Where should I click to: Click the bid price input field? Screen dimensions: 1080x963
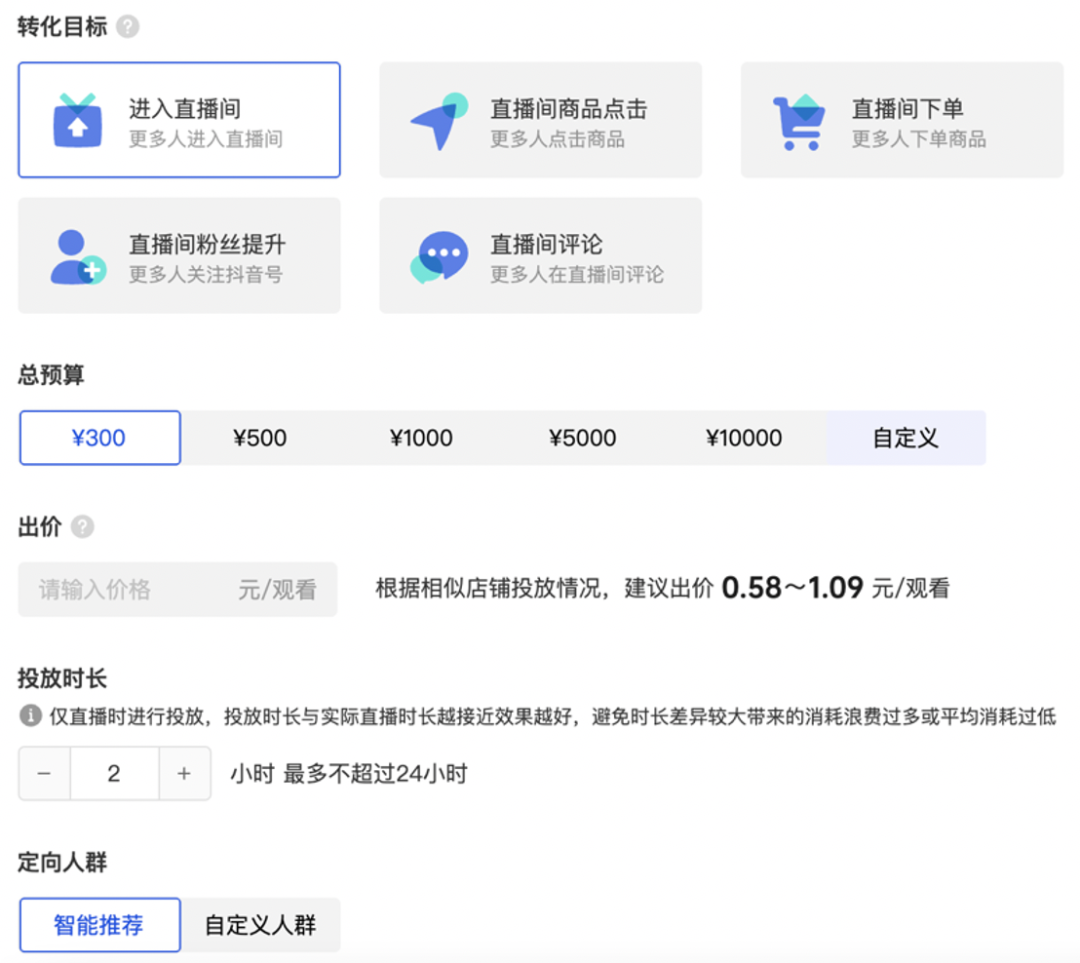130,590
